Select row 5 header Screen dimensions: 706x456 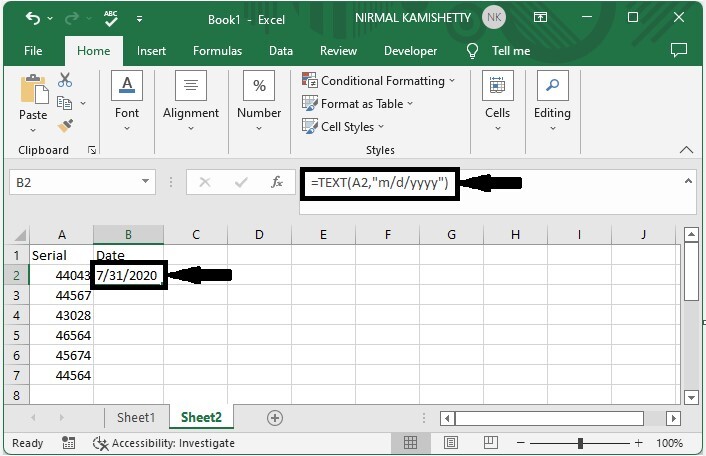tap(17, 335)
